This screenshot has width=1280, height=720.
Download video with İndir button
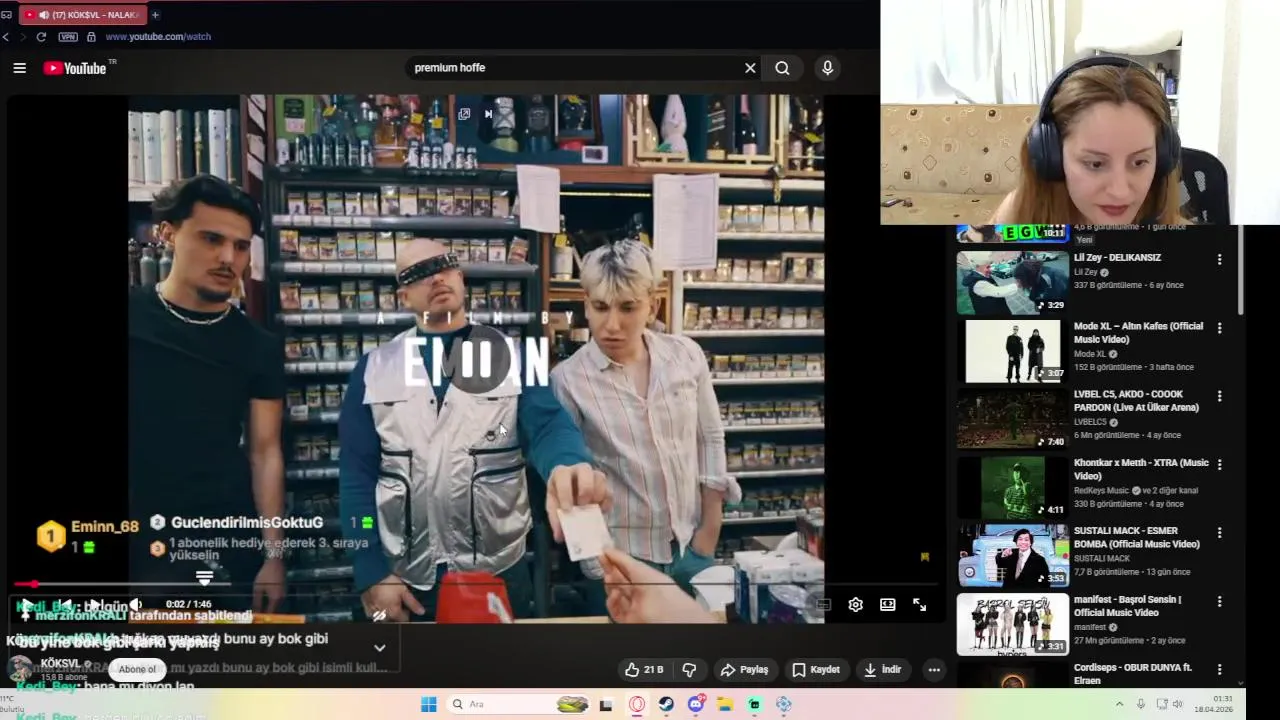click(883, 670)
